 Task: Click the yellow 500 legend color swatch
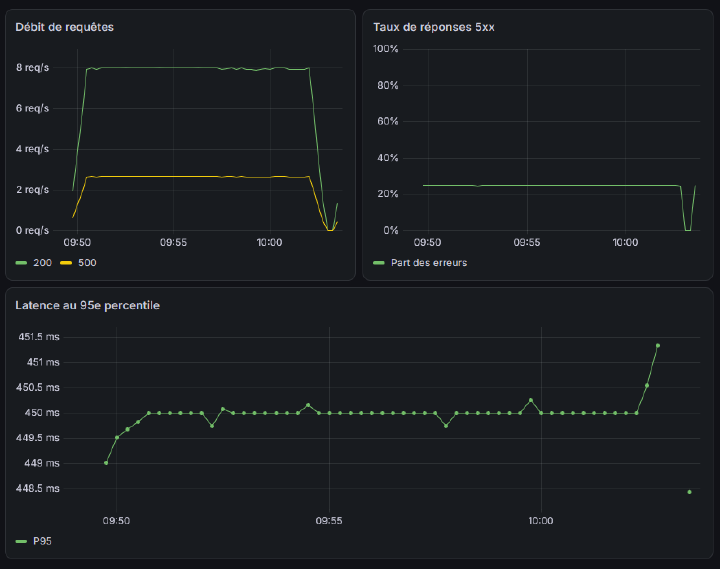(x=66, y=263)
